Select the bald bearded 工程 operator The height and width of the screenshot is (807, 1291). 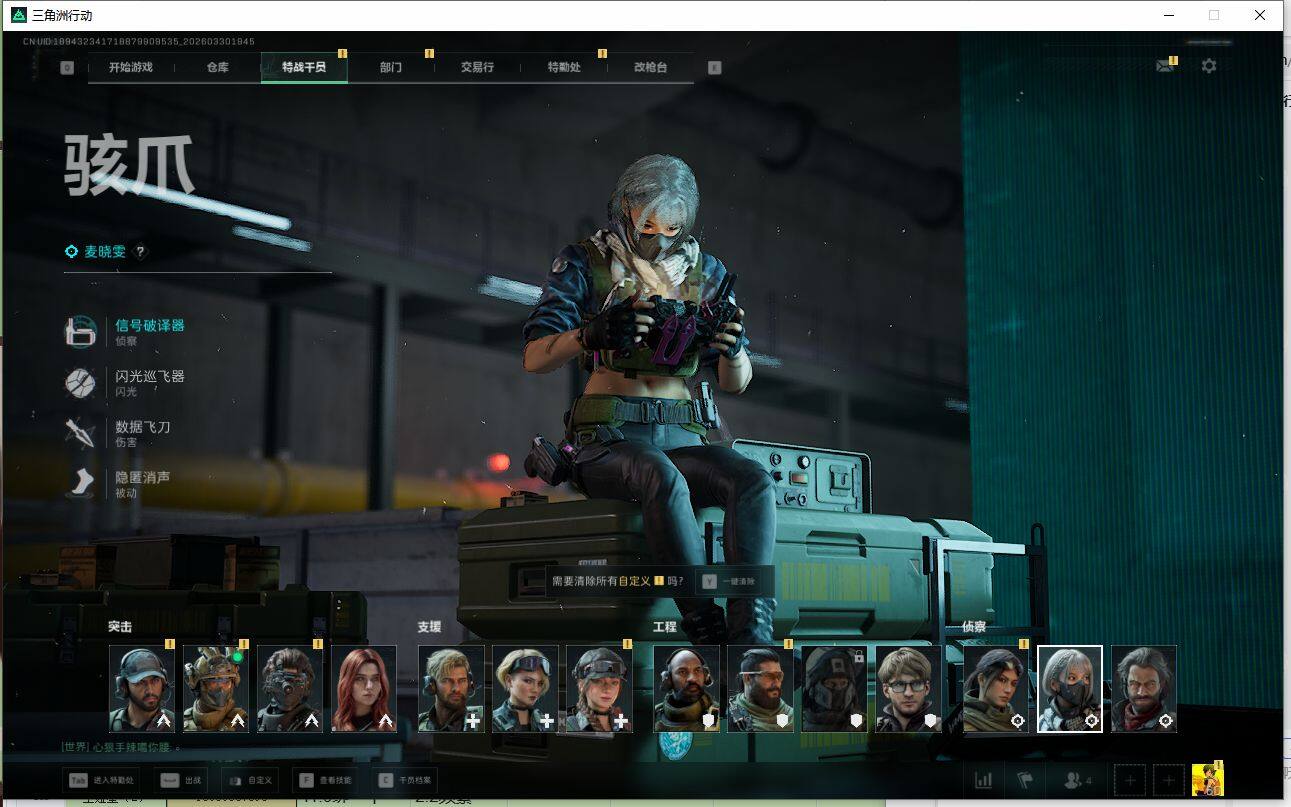pos(686,689)
